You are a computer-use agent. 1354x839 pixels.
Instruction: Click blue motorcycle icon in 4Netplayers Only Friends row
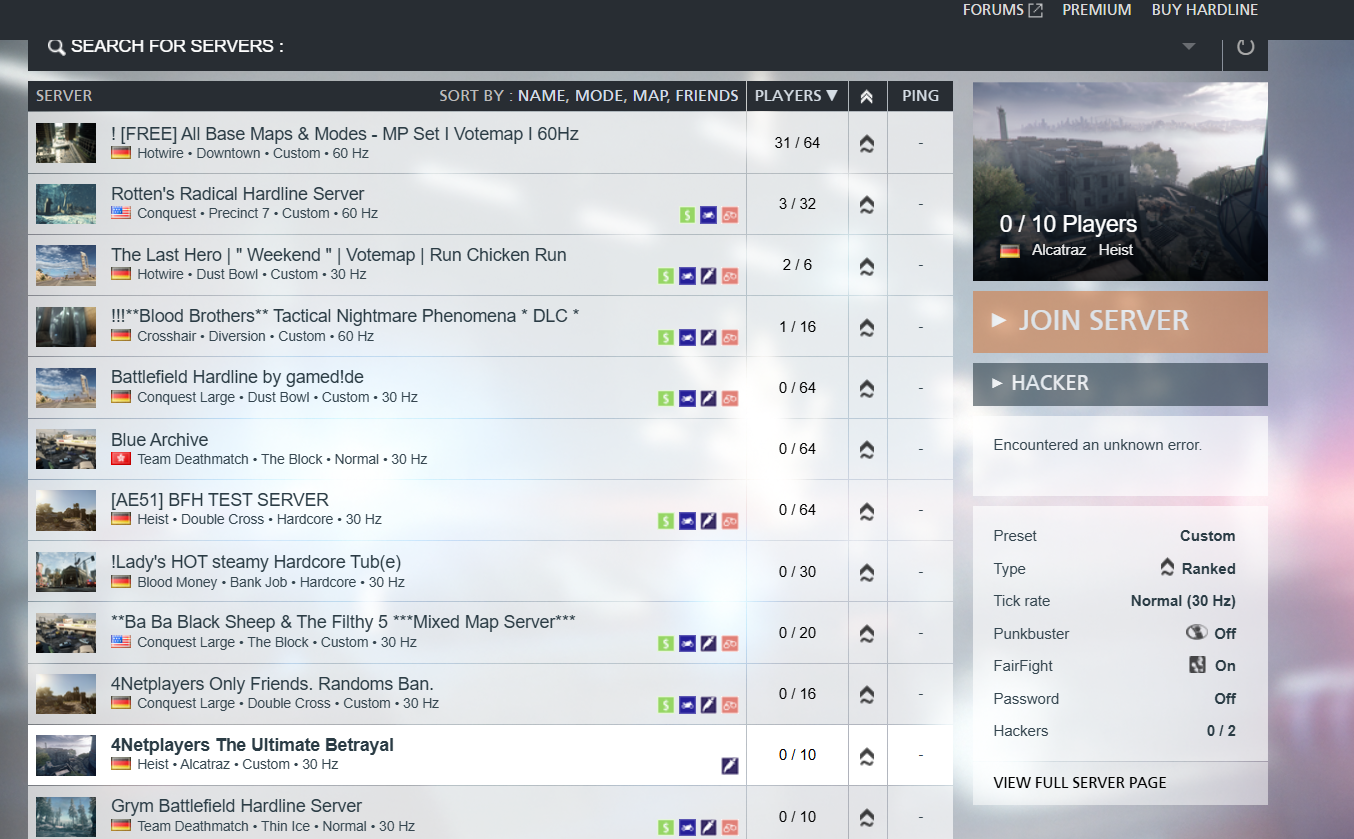coord(687,705)
